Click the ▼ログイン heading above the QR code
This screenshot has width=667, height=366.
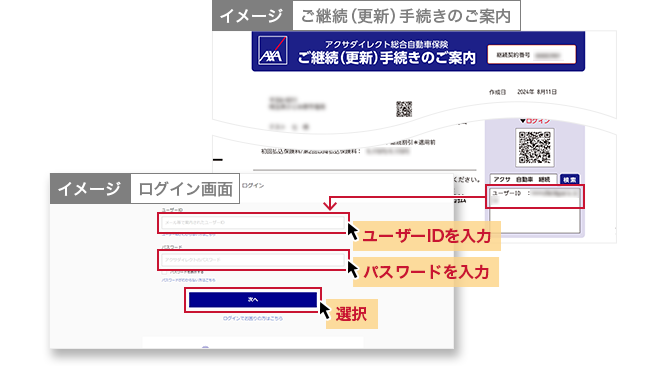tap(535, 121)
